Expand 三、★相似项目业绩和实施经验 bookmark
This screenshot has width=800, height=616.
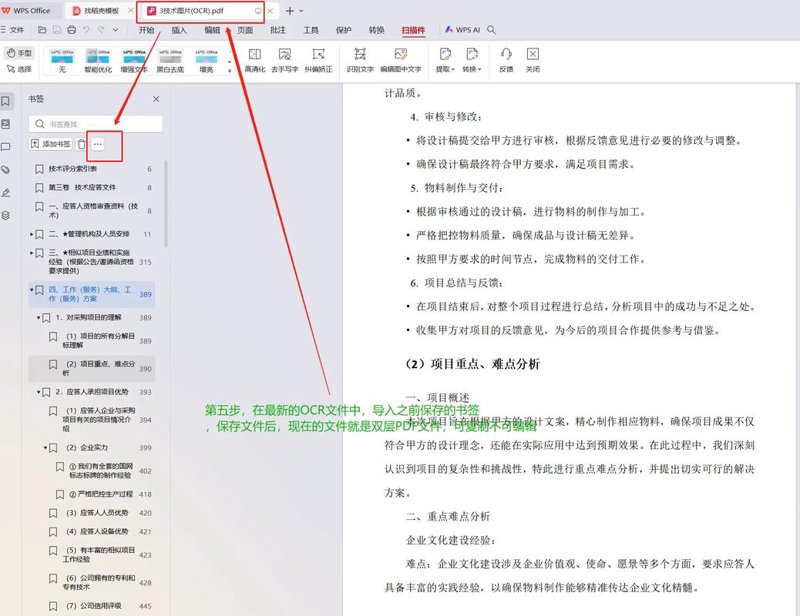coord(32,253)
